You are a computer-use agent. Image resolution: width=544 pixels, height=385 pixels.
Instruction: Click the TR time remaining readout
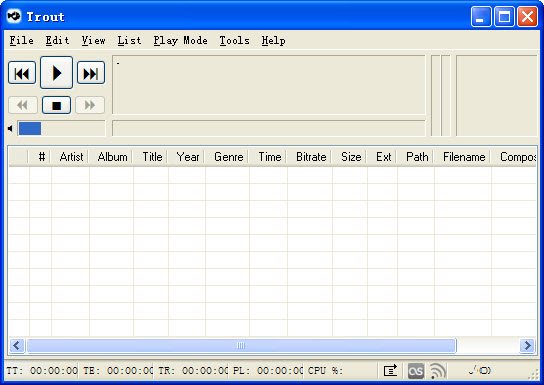[193, 370]
